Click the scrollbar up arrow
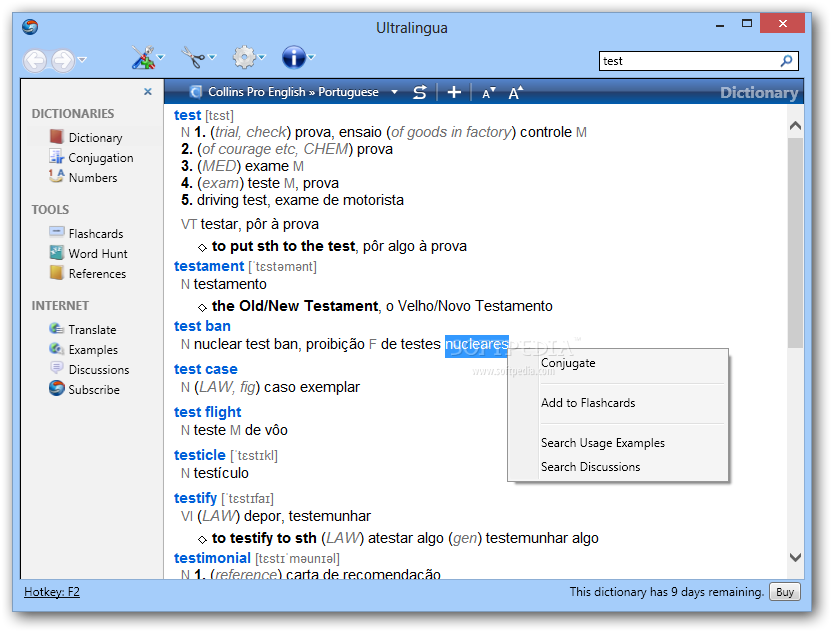Screen dimensions: 832x632 click(795, 126)
